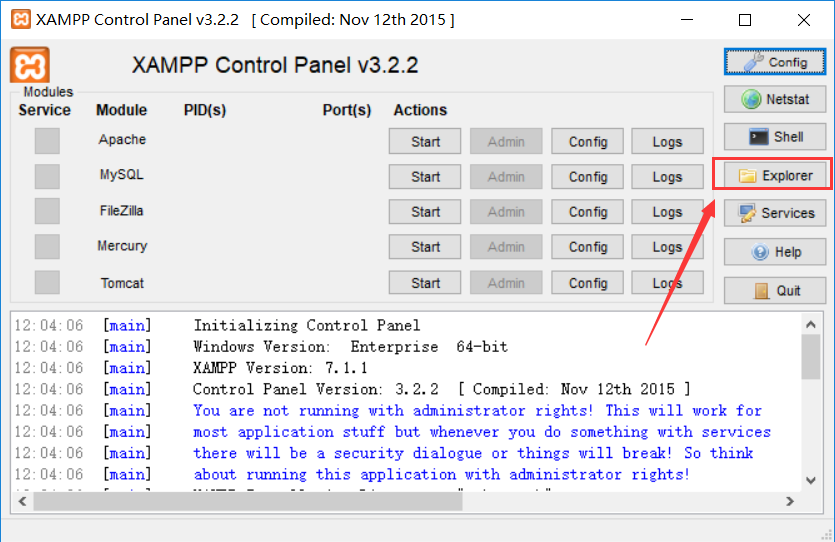Viewport: 835px width, 542px height.
Task: Click the Quit button
Action: point(775,290)
